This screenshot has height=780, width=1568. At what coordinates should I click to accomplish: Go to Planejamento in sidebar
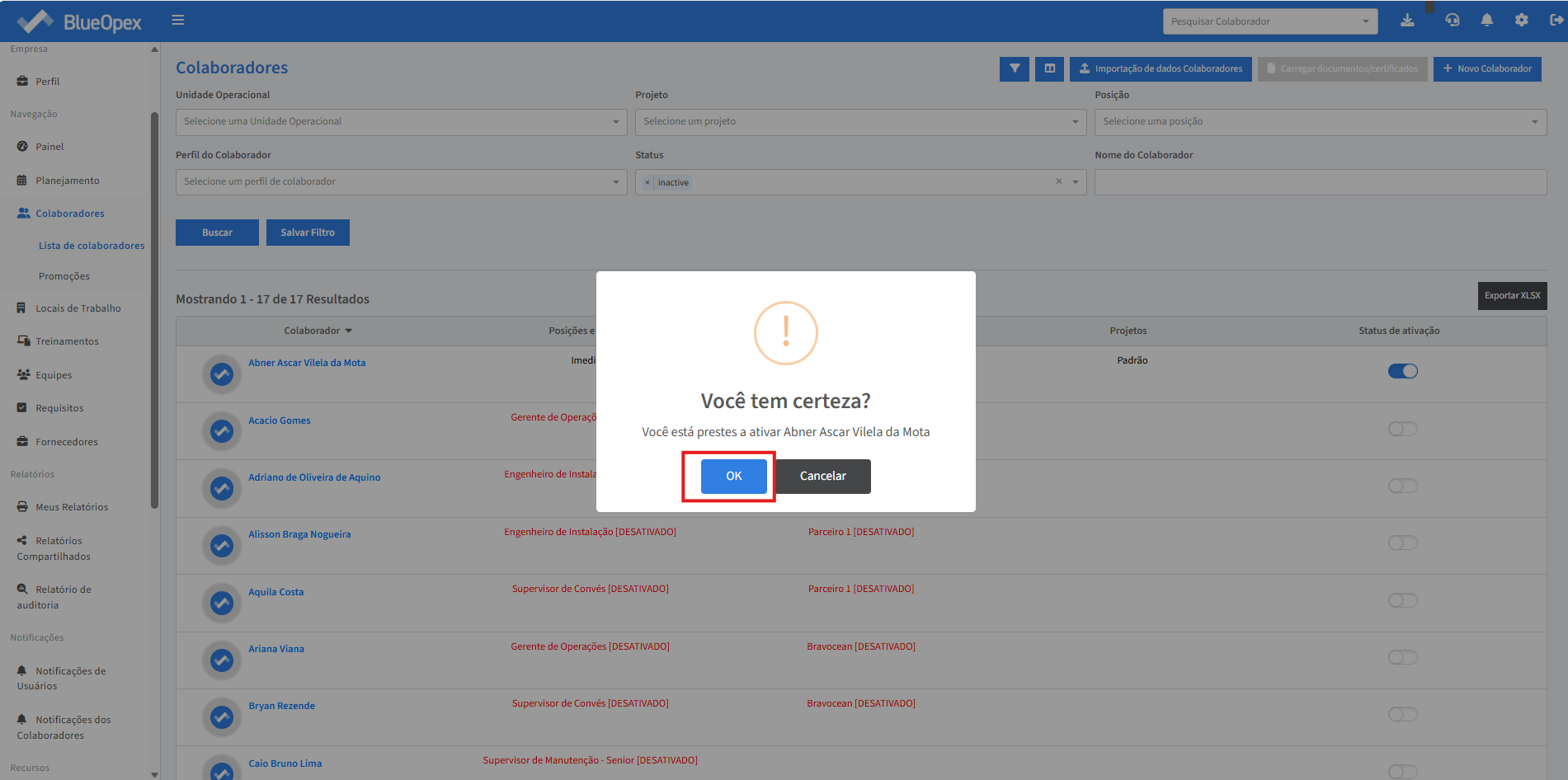[67, 181]
